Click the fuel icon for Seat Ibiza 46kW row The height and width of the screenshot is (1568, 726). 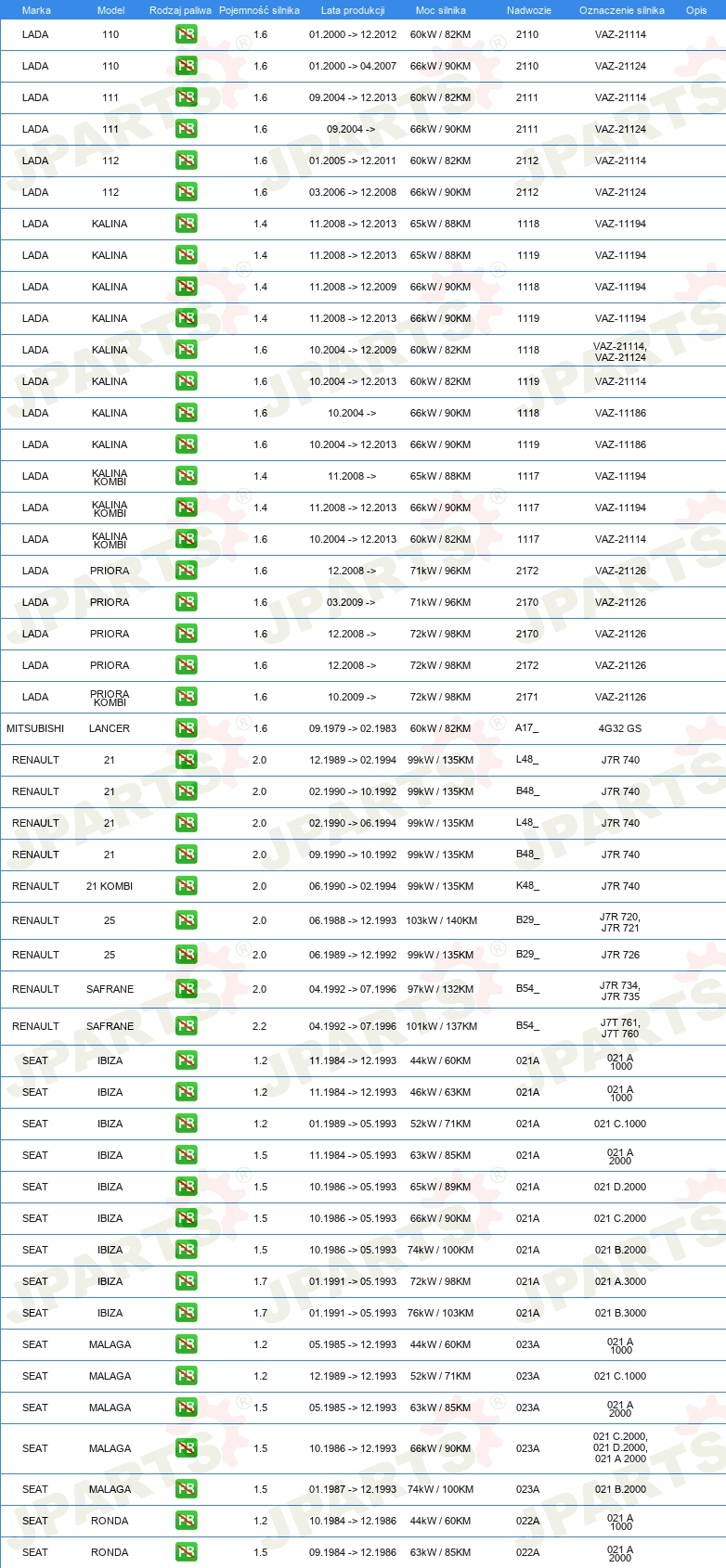pyautogui.click(x=187, y=1092)
